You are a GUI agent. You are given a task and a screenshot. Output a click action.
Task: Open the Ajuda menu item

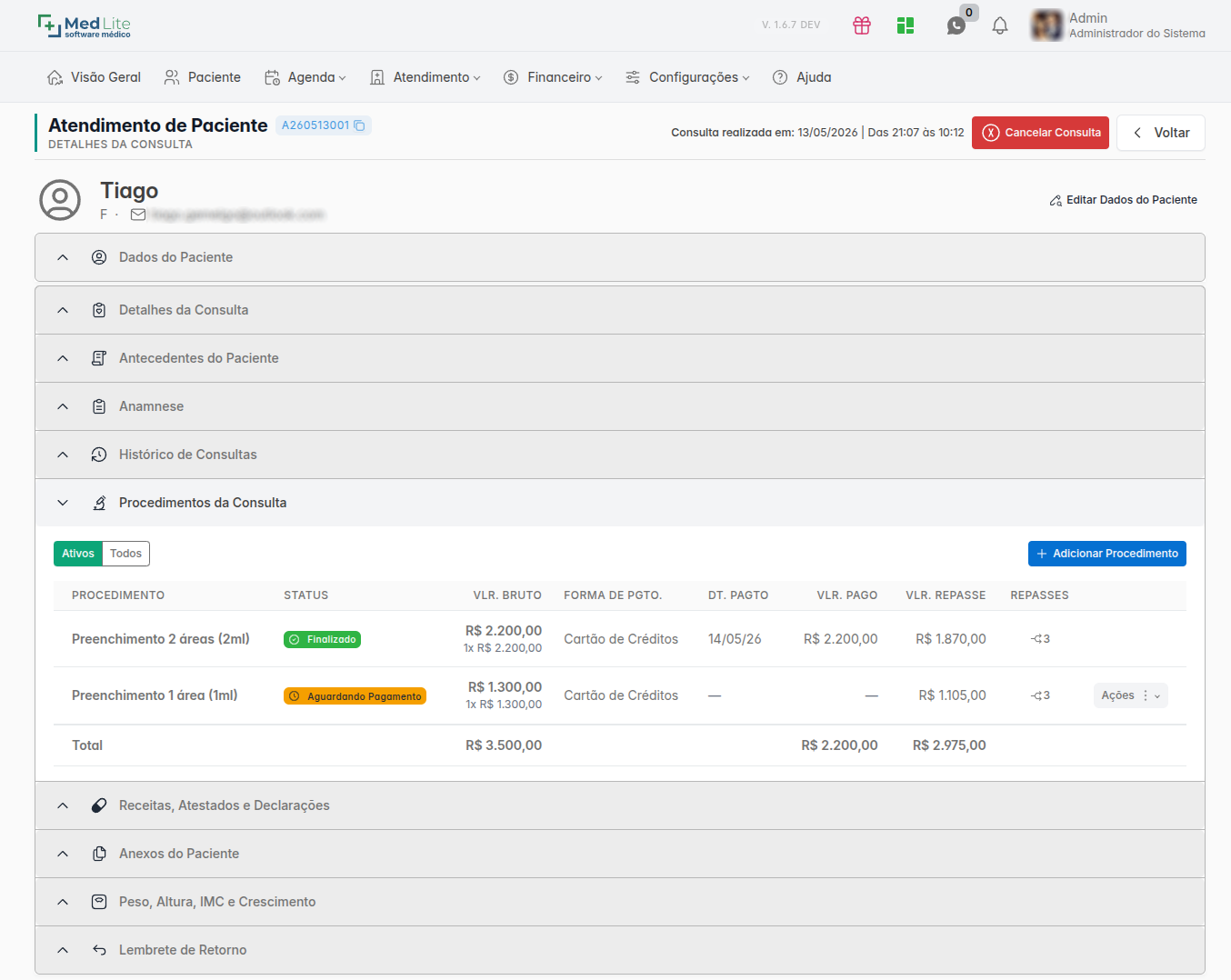tap(802, 77)
